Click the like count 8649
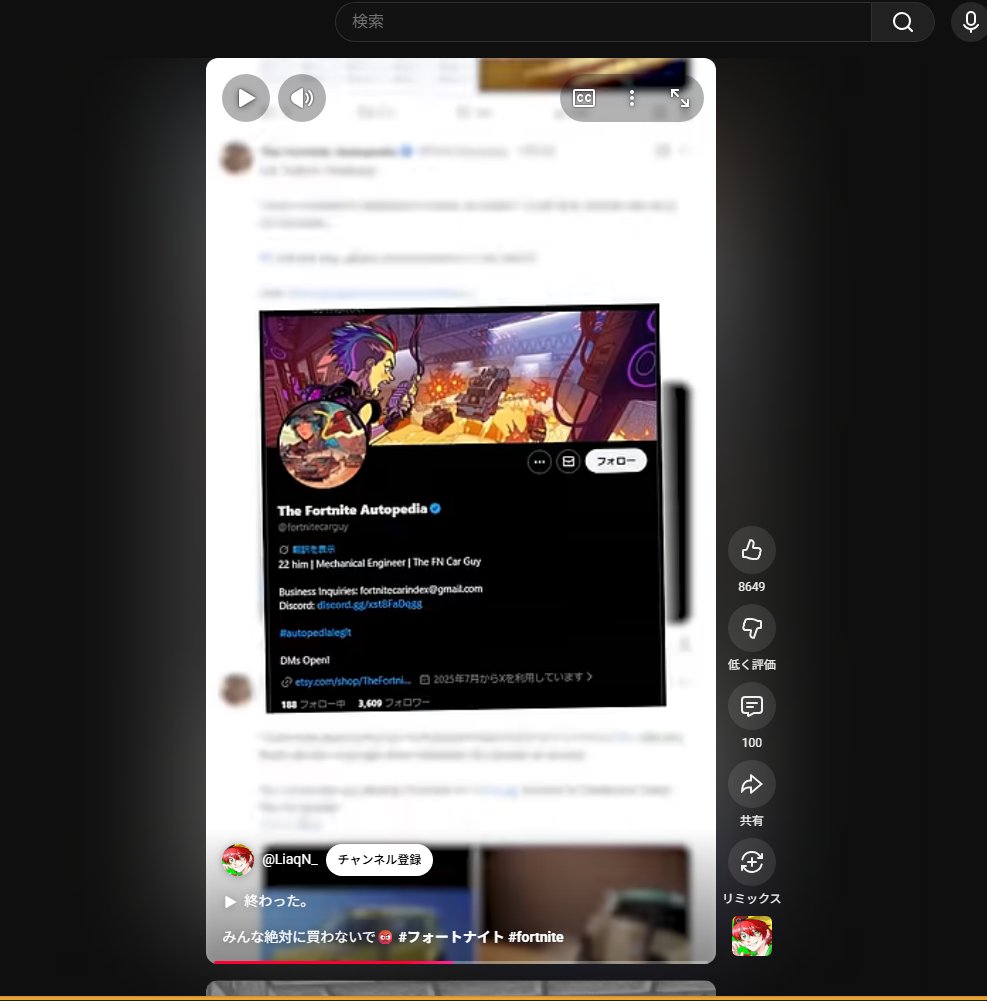Viewport: 987px width, 1001px height. (751, 587)
